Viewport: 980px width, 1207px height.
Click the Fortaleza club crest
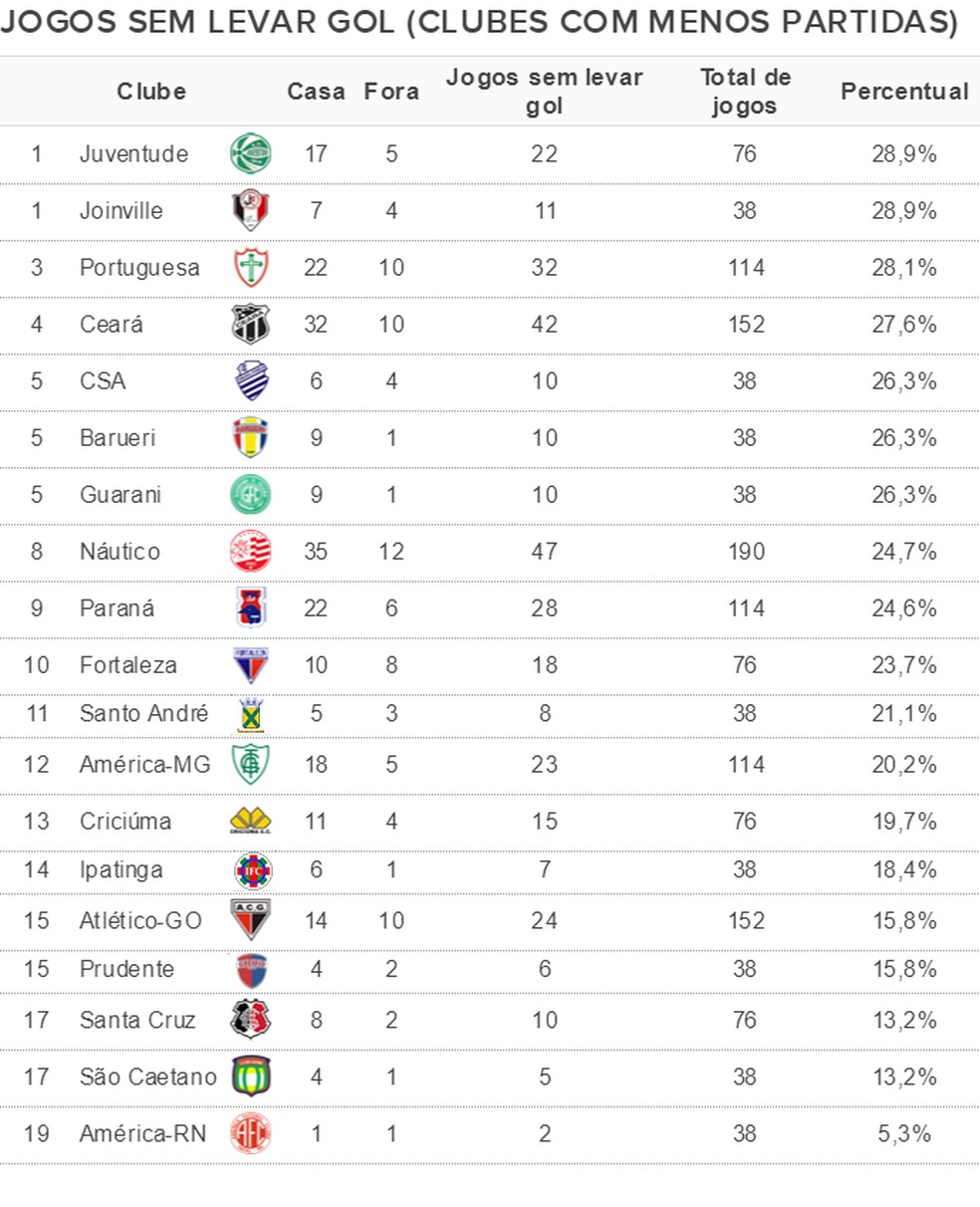tap(250, 664)
